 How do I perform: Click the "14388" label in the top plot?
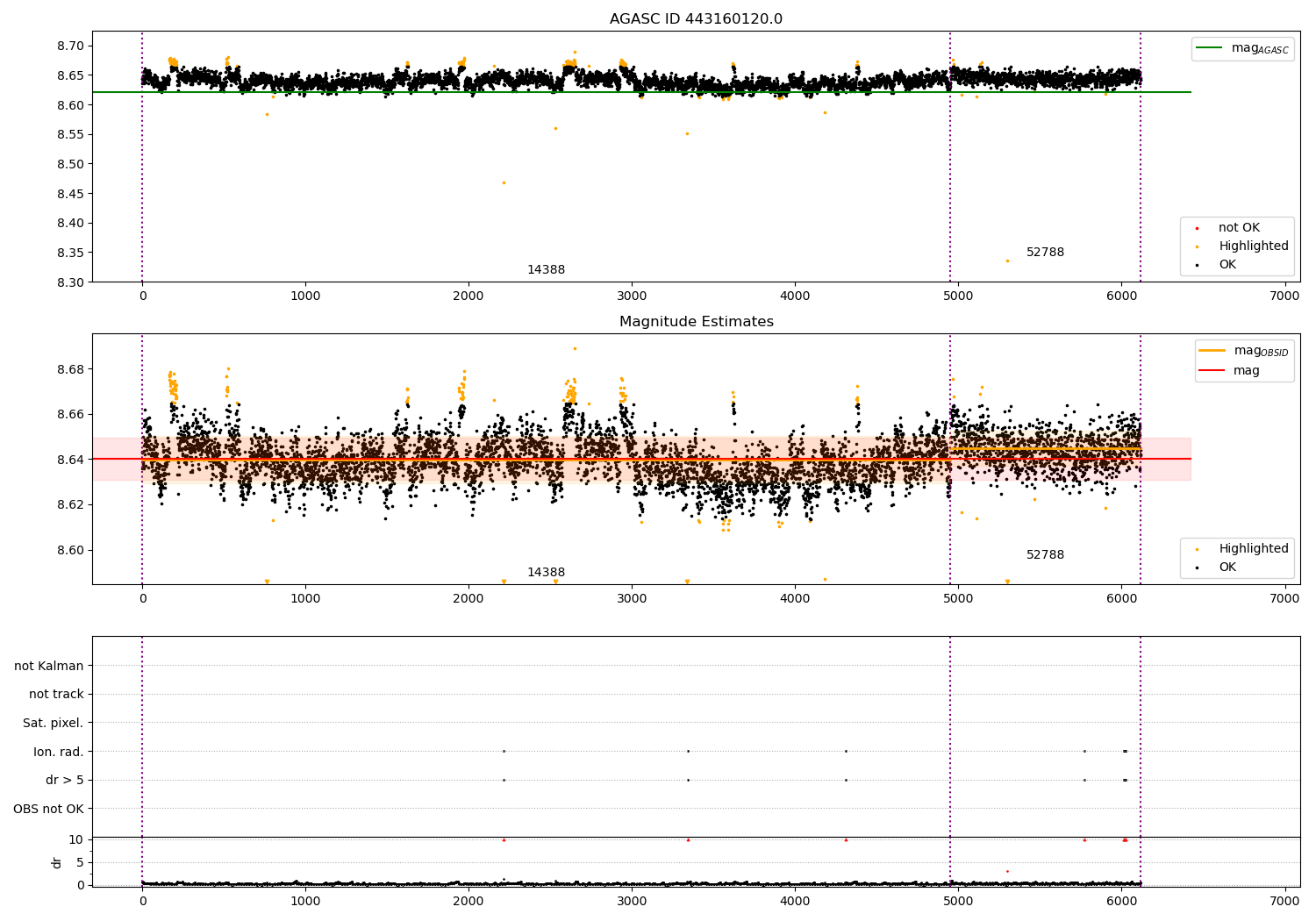point(546,270)
